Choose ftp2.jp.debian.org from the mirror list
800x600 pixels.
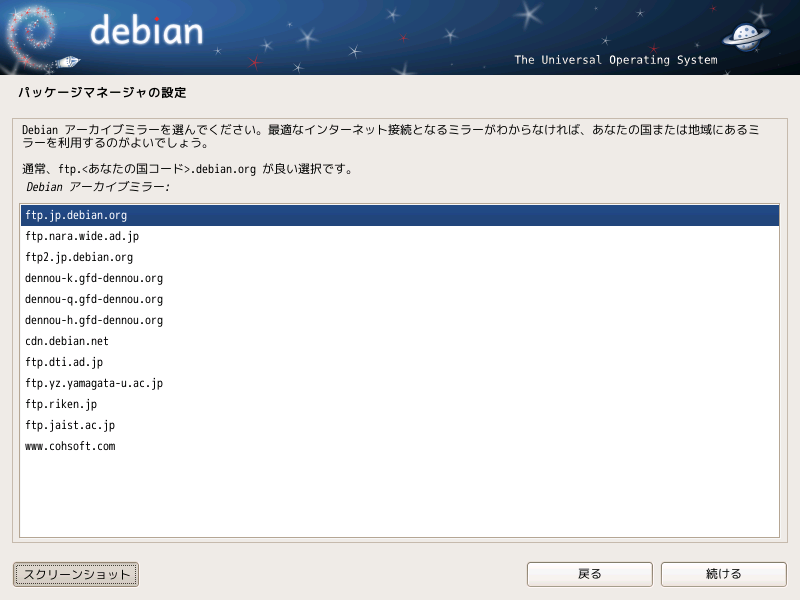400,257
